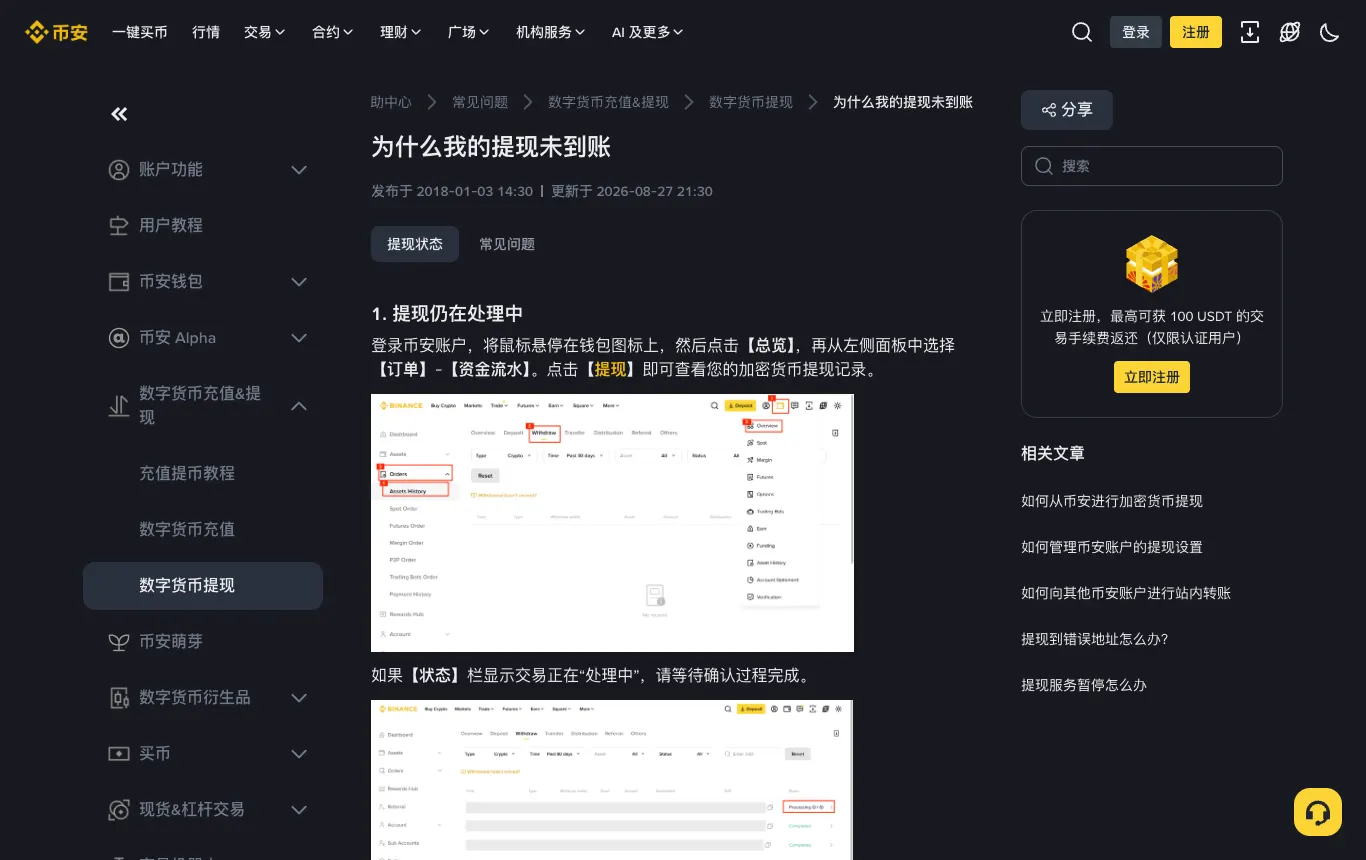Viewport: 1366px width, 860px height.
Task: Expand the 币安 Alpha sidebar section
Action: pos(299,338)
